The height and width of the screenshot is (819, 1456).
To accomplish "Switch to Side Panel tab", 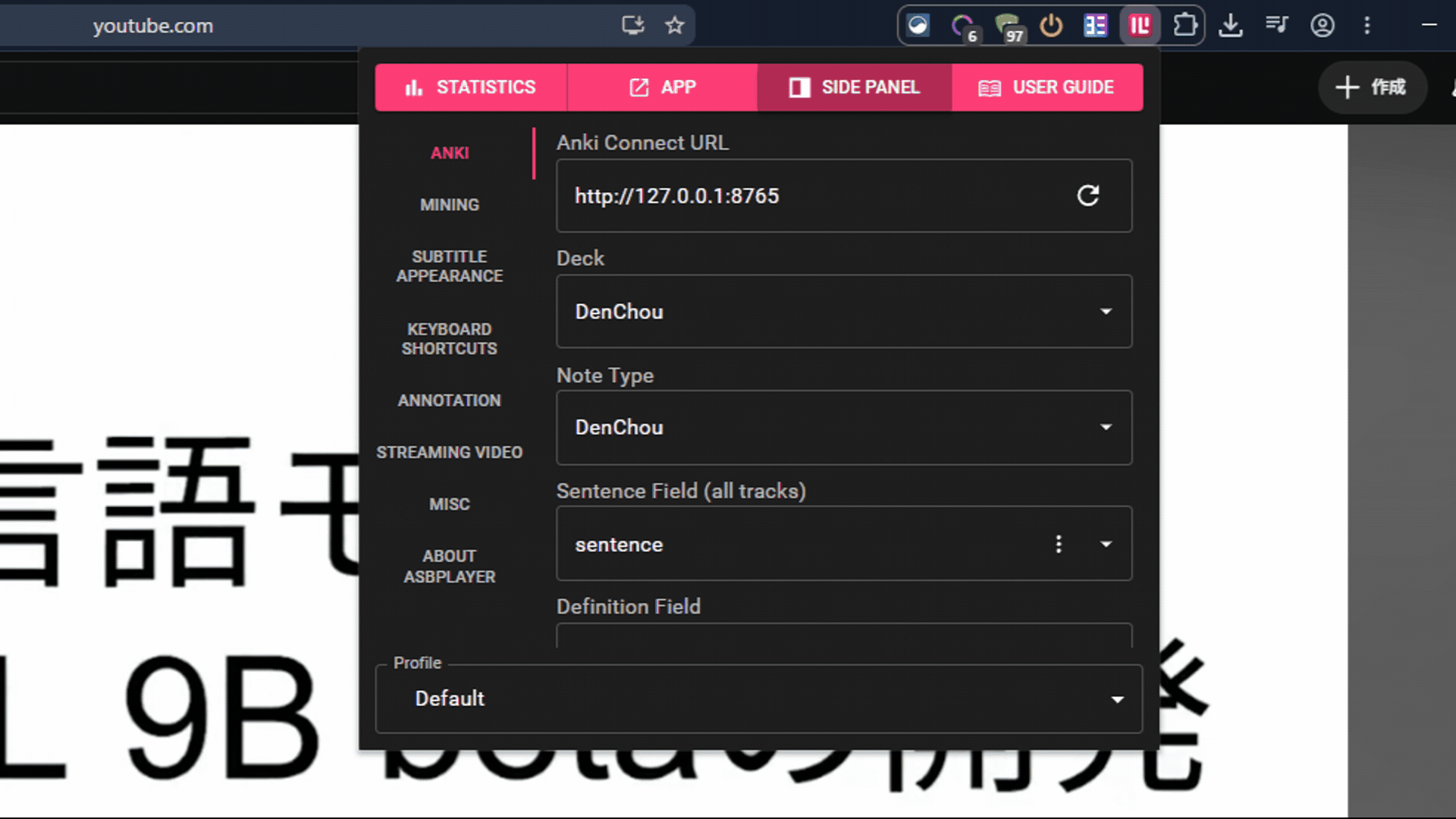I will tap(855, 87).
